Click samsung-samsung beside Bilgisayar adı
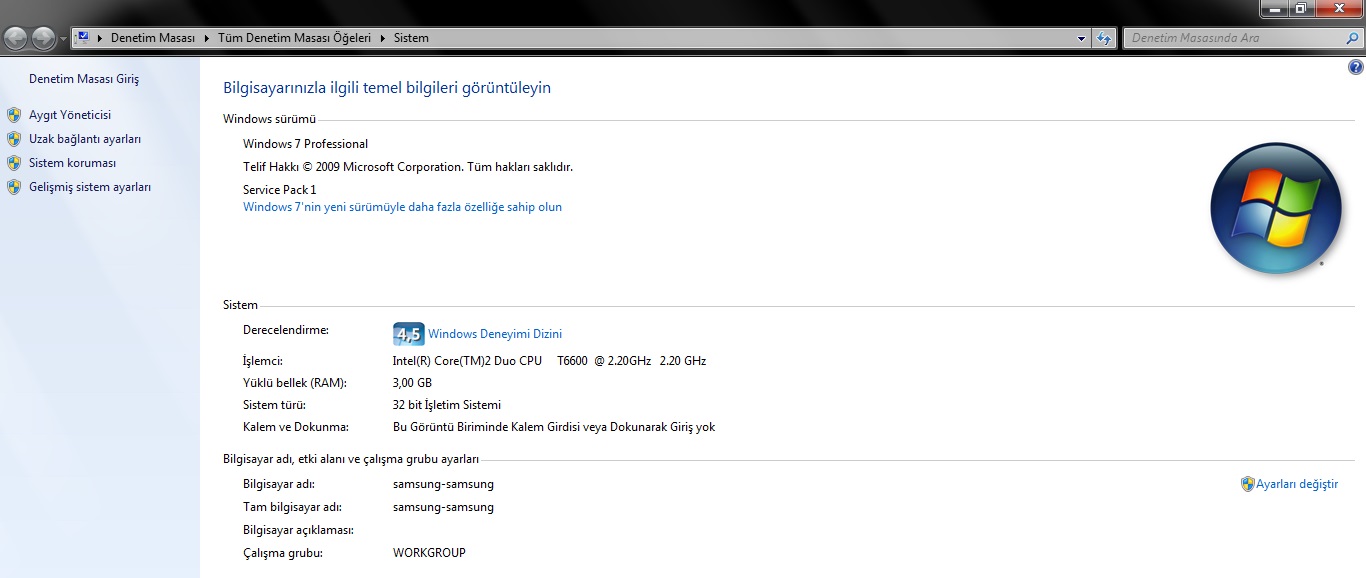This screenshot has height=578, width=1366. pyautogui.click(x=443, y=484)
